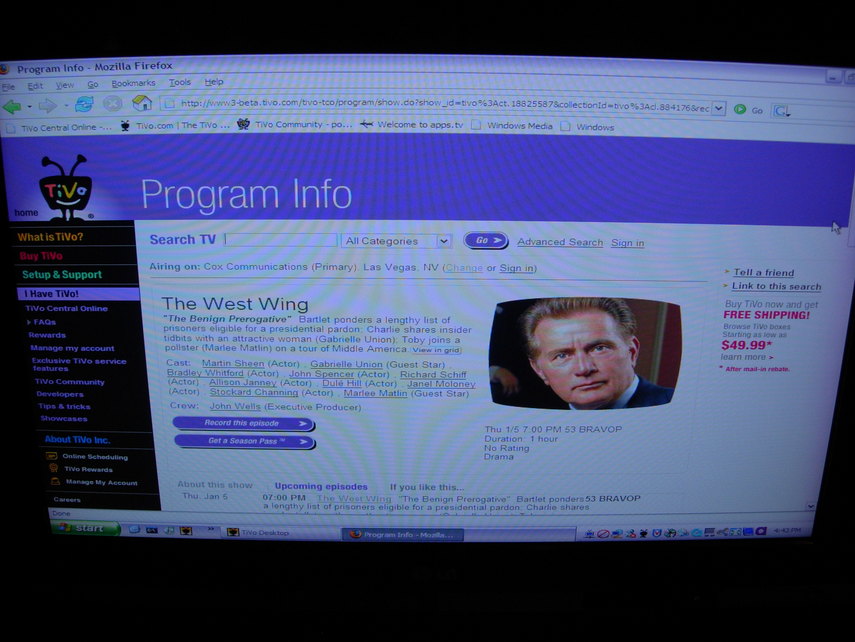855x642 pixels.
Task: Click the TiVo quick launch icon on taskbar
Action: 186,530
